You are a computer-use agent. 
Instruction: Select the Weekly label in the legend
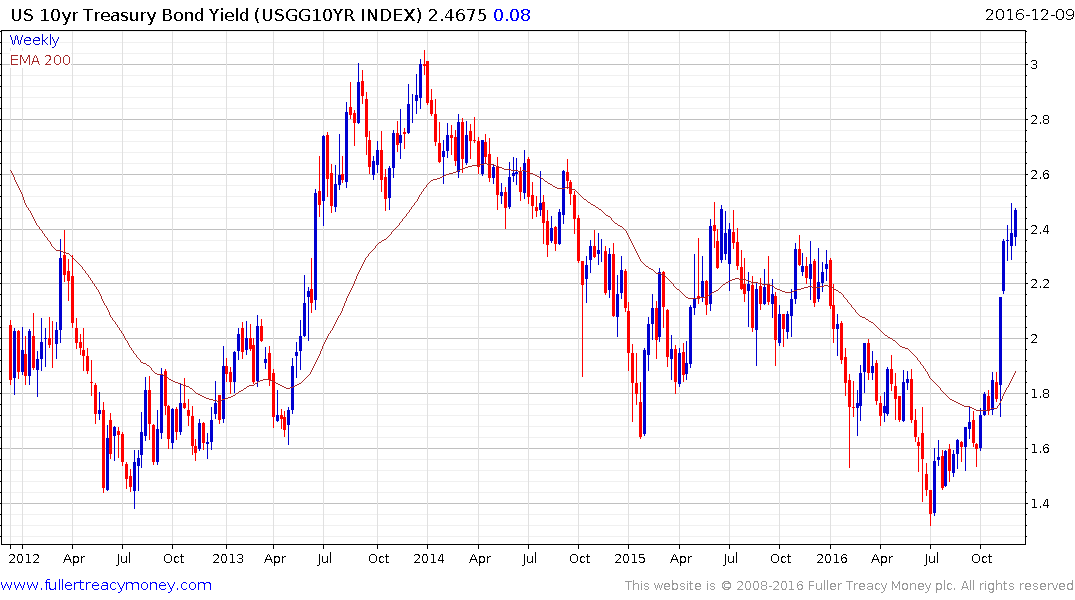pos(34,40)
